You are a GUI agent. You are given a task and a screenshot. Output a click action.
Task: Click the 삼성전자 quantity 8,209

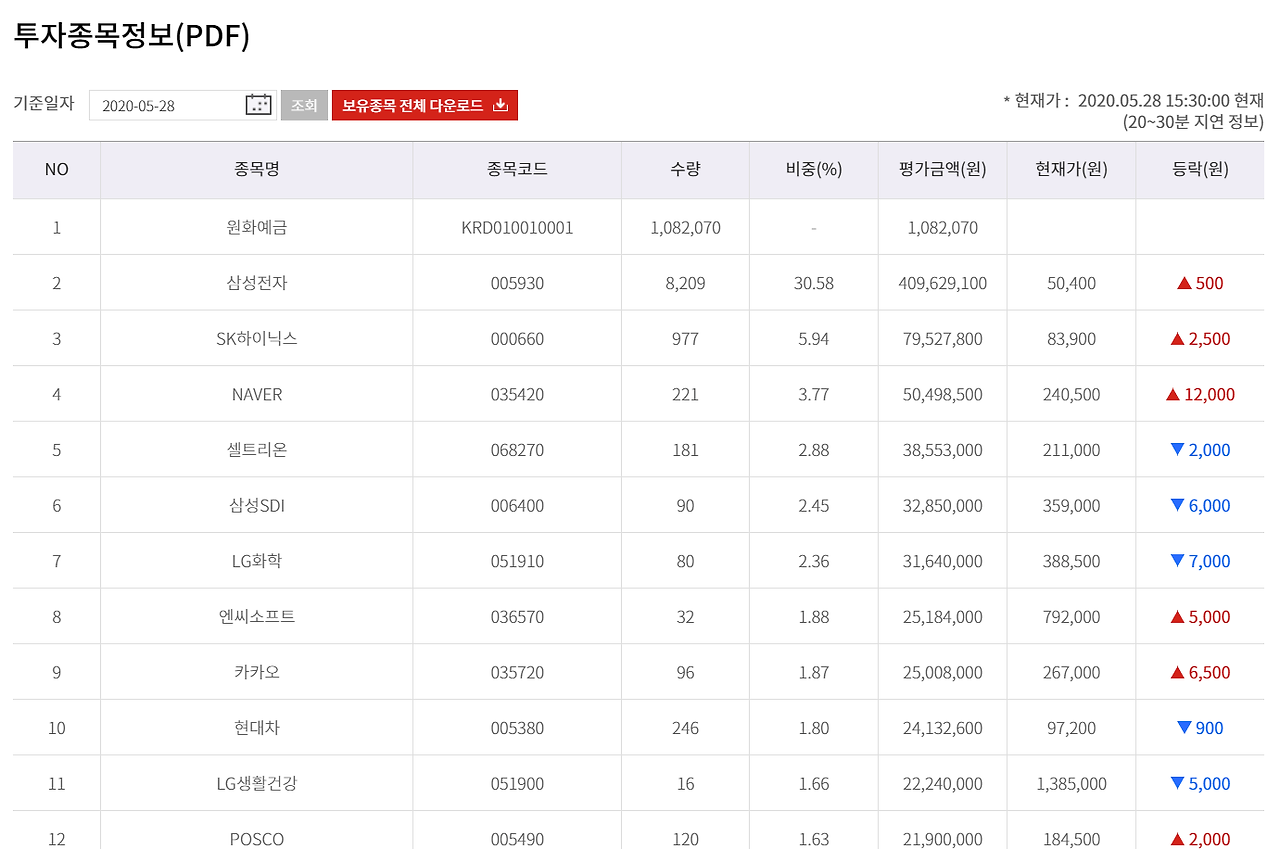click(x=685, y=284)
